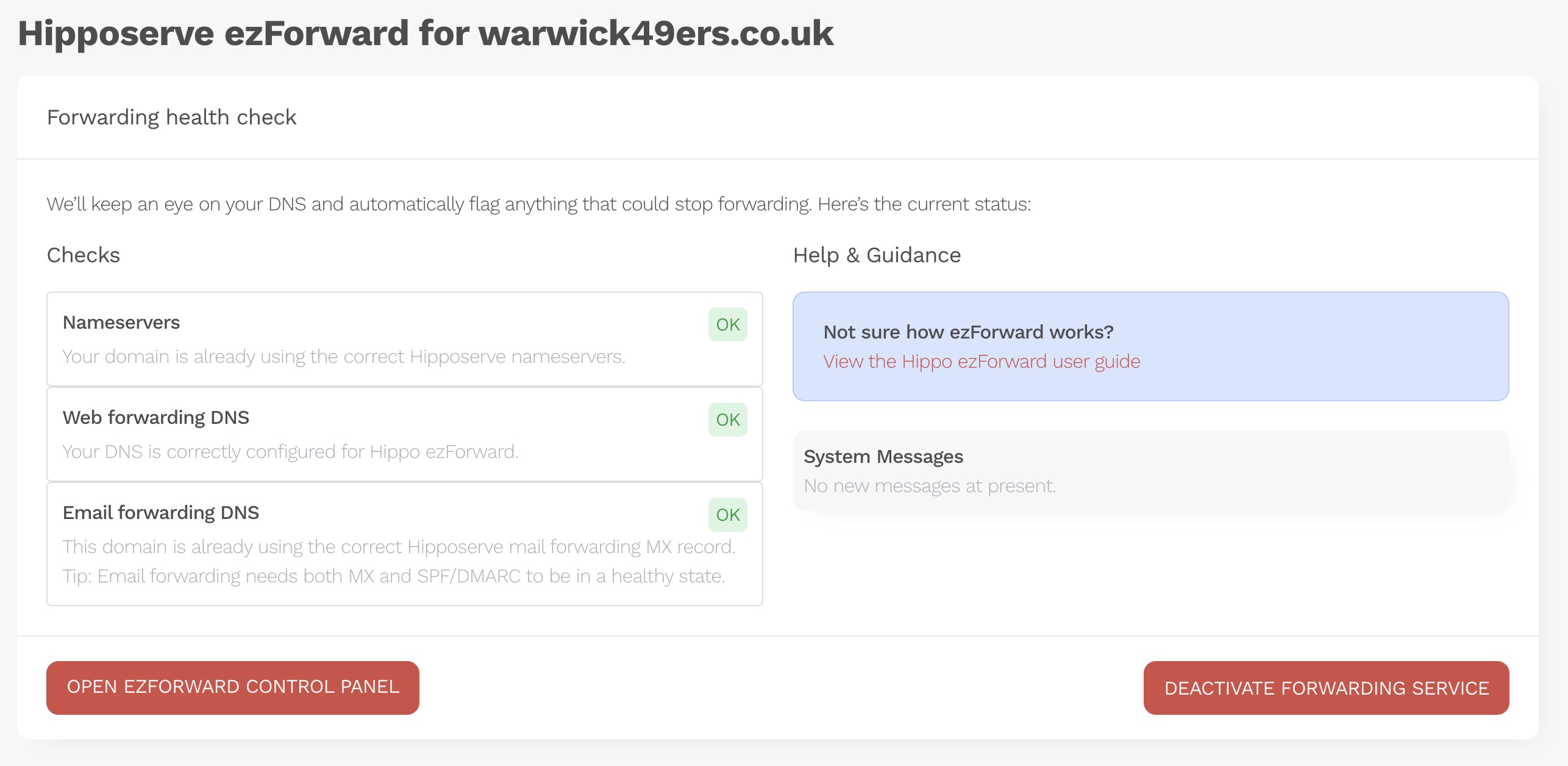Open the Hippo ezForward user guide link

982,362
